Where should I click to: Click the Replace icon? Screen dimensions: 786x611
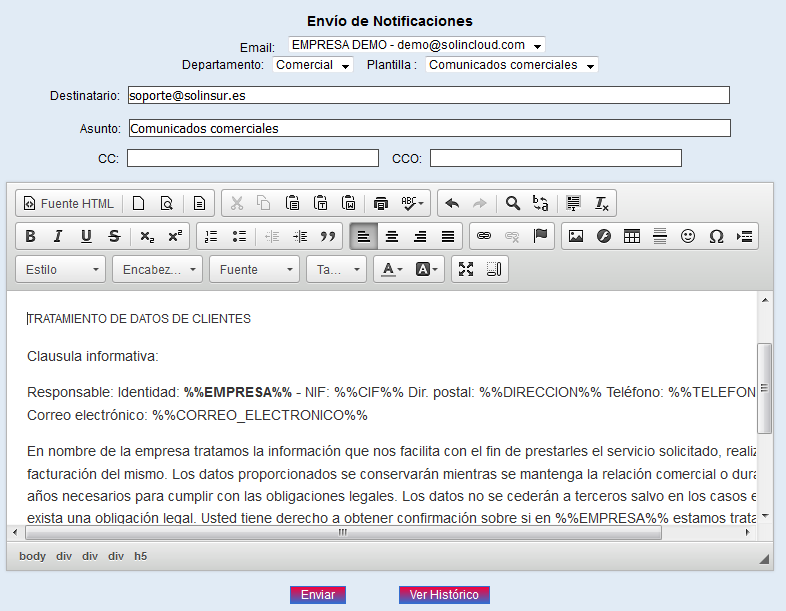tap(540, 203)
